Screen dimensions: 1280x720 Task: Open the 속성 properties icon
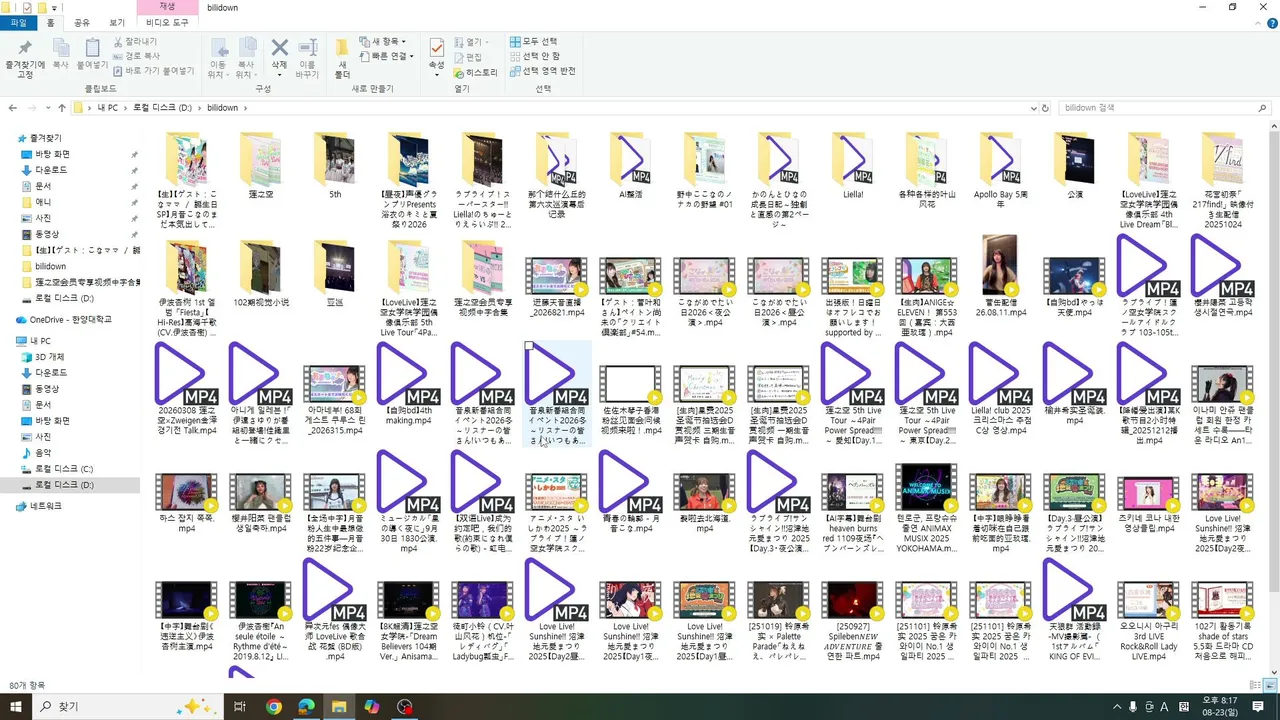point(437,47)
